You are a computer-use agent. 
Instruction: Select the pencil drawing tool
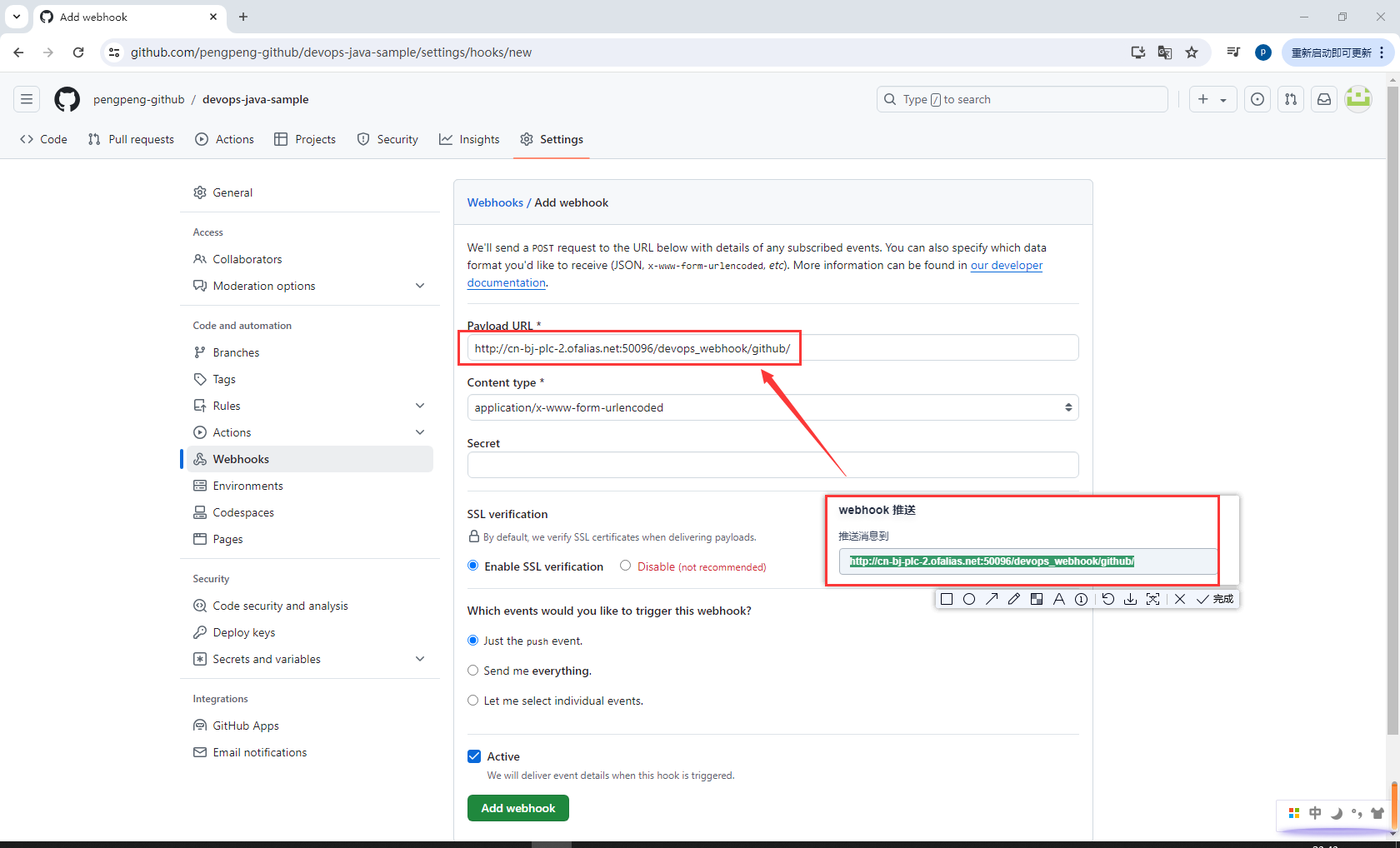coord(1014,599)
